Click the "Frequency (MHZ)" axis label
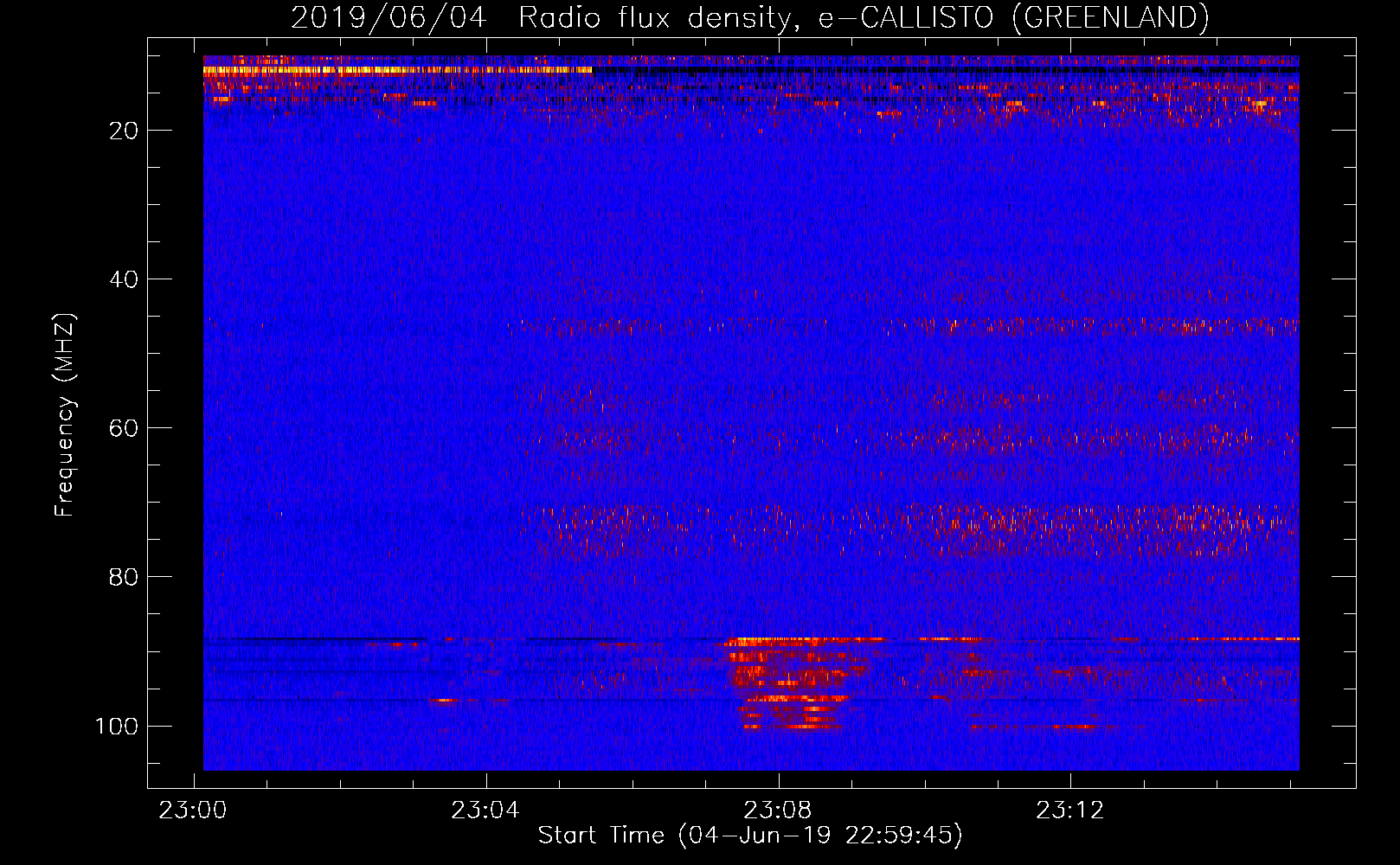The height and width of the screenshot is (865, 1400). (65, 415)
